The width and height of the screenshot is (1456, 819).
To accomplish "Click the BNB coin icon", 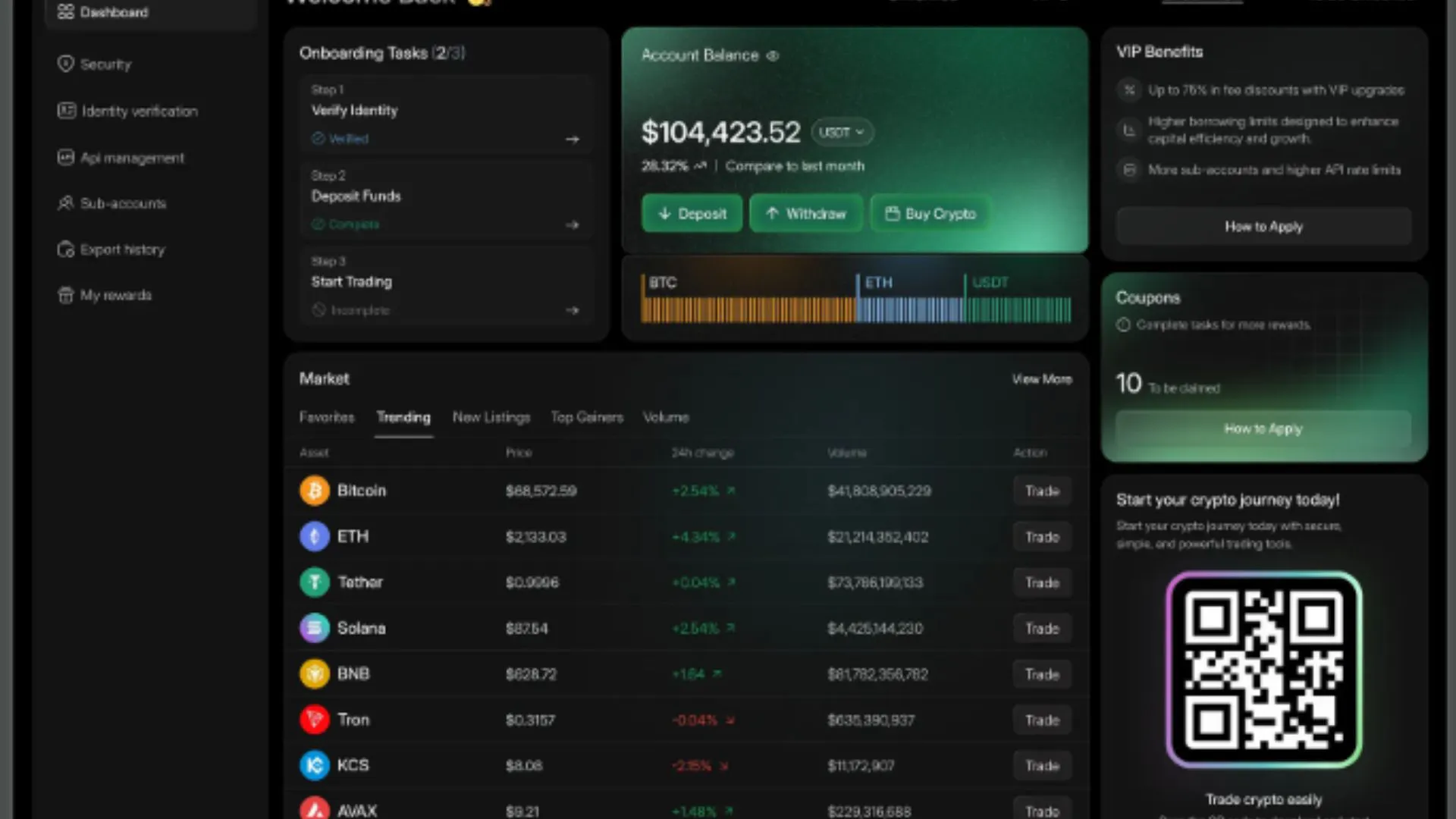I will (x=314, y=673).
